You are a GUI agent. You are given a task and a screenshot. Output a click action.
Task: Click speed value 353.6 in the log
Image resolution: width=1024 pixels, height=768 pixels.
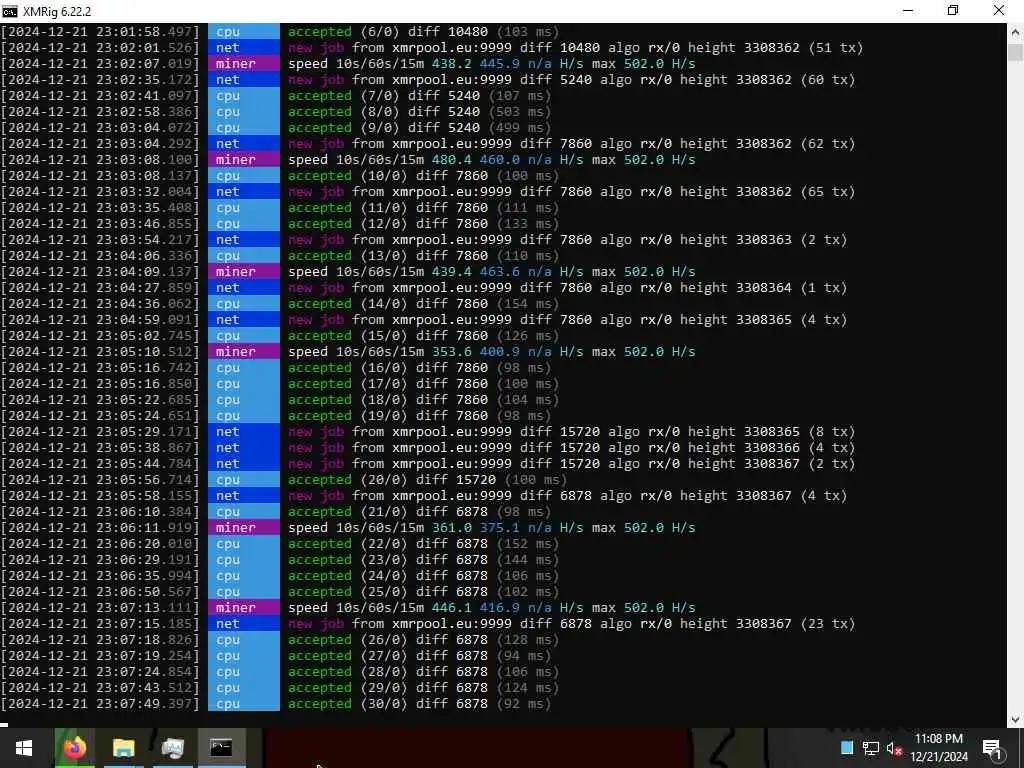coord(451,351)
